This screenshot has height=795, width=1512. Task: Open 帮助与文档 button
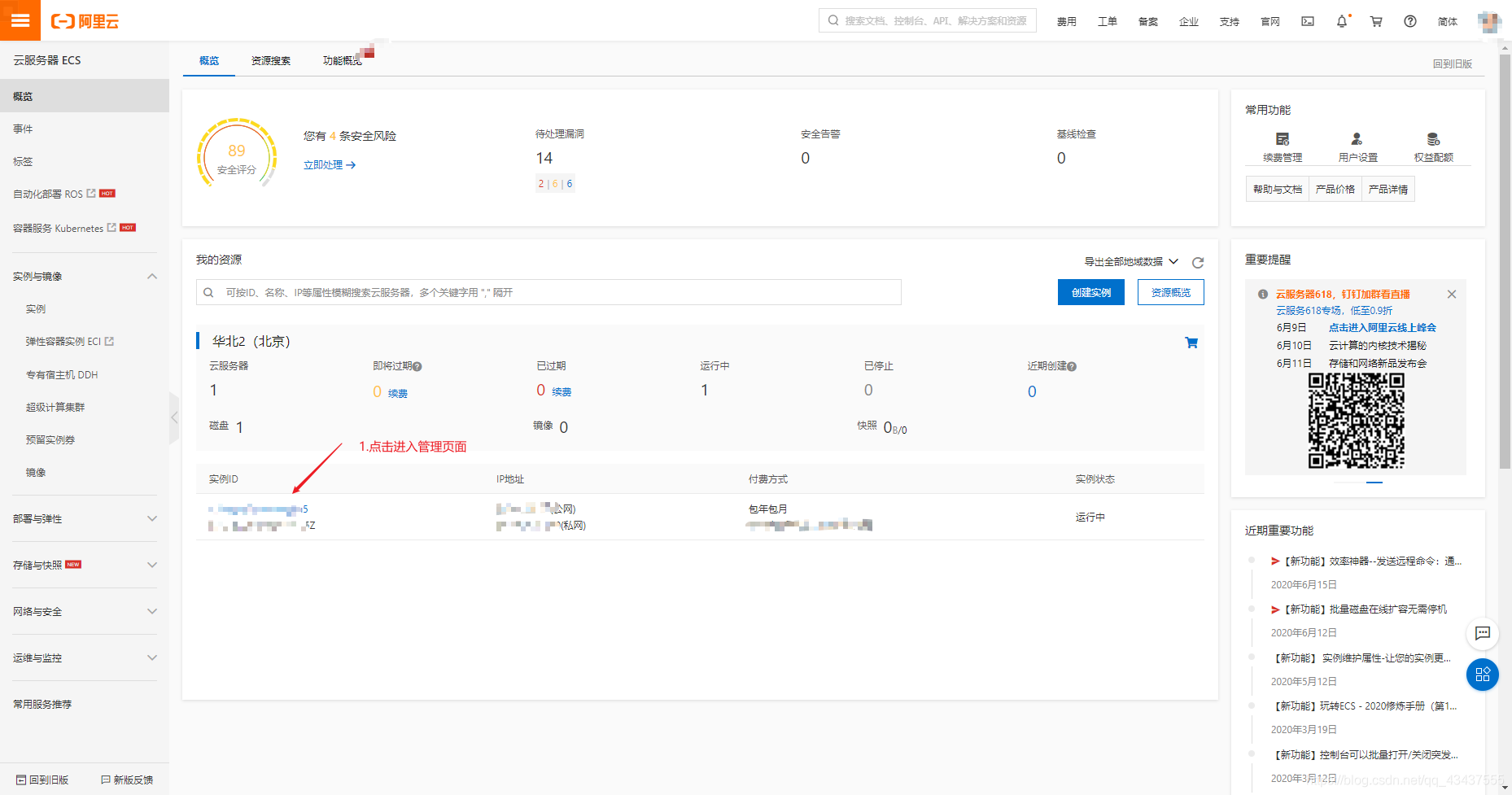pyautogui.click(x=1278, y=189)
